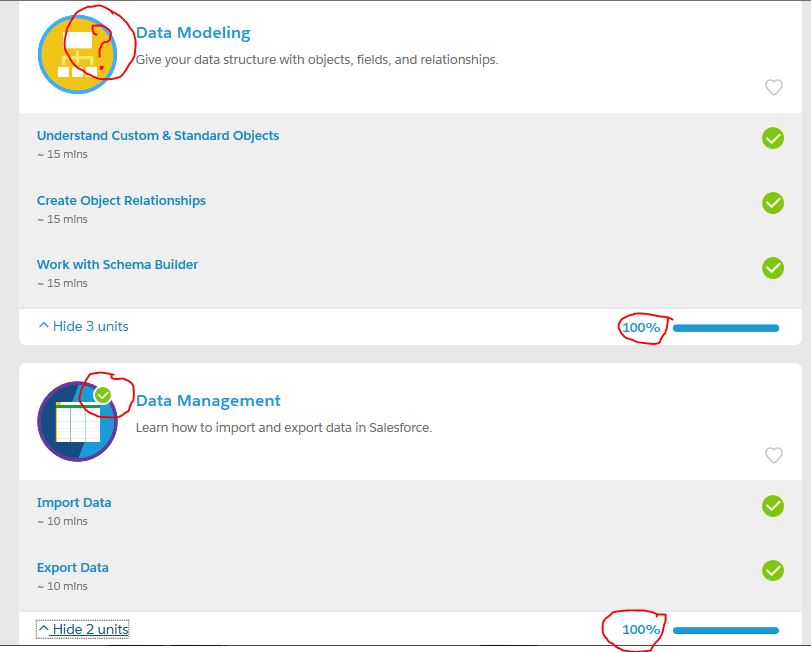811x652 pixels.
Task: Click green checkmark for Understand Custom & Standard Objects
Action: (773, 138)
